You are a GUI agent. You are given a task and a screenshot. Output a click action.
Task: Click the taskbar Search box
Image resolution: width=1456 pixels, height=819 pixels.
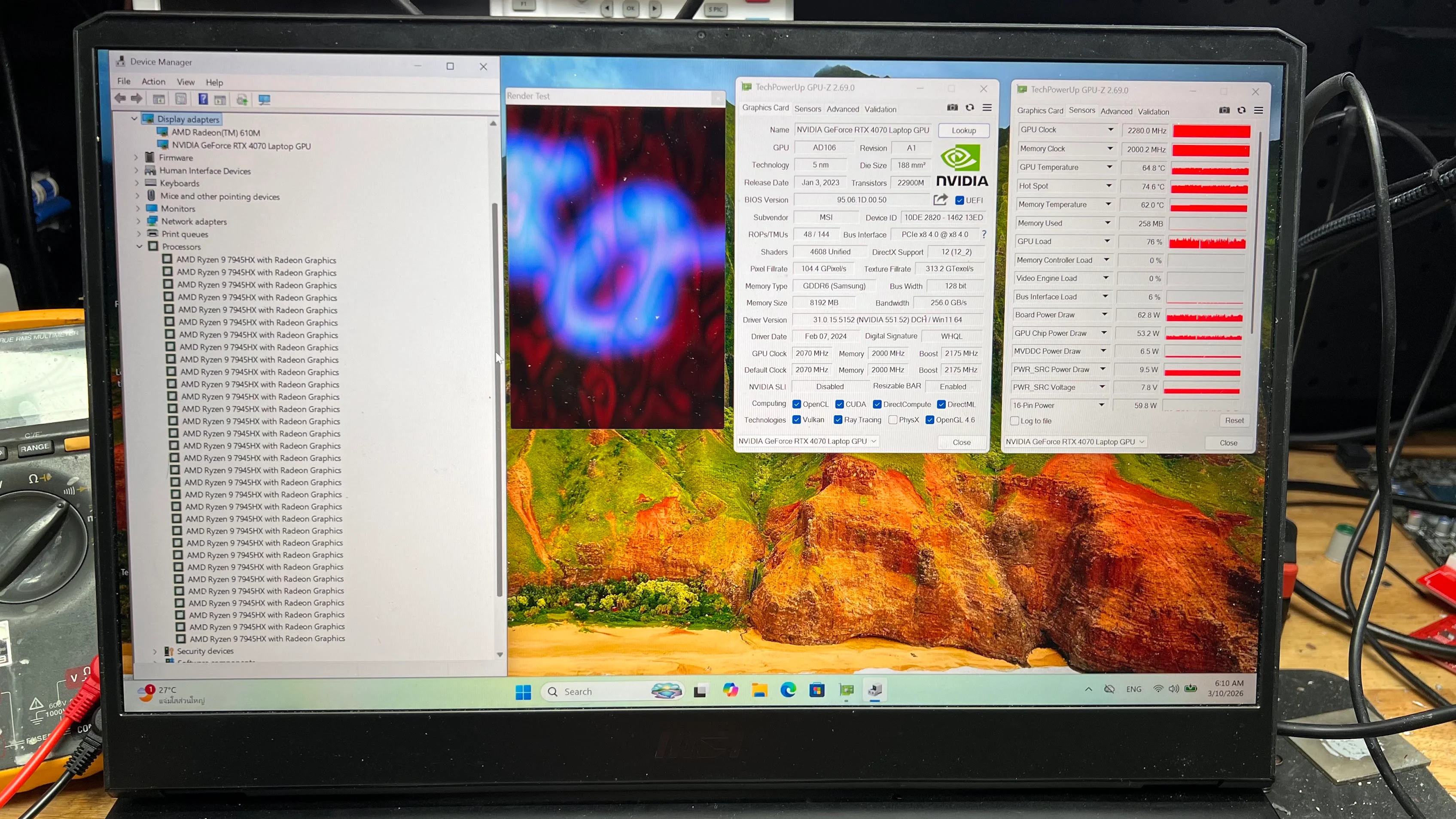613,691
